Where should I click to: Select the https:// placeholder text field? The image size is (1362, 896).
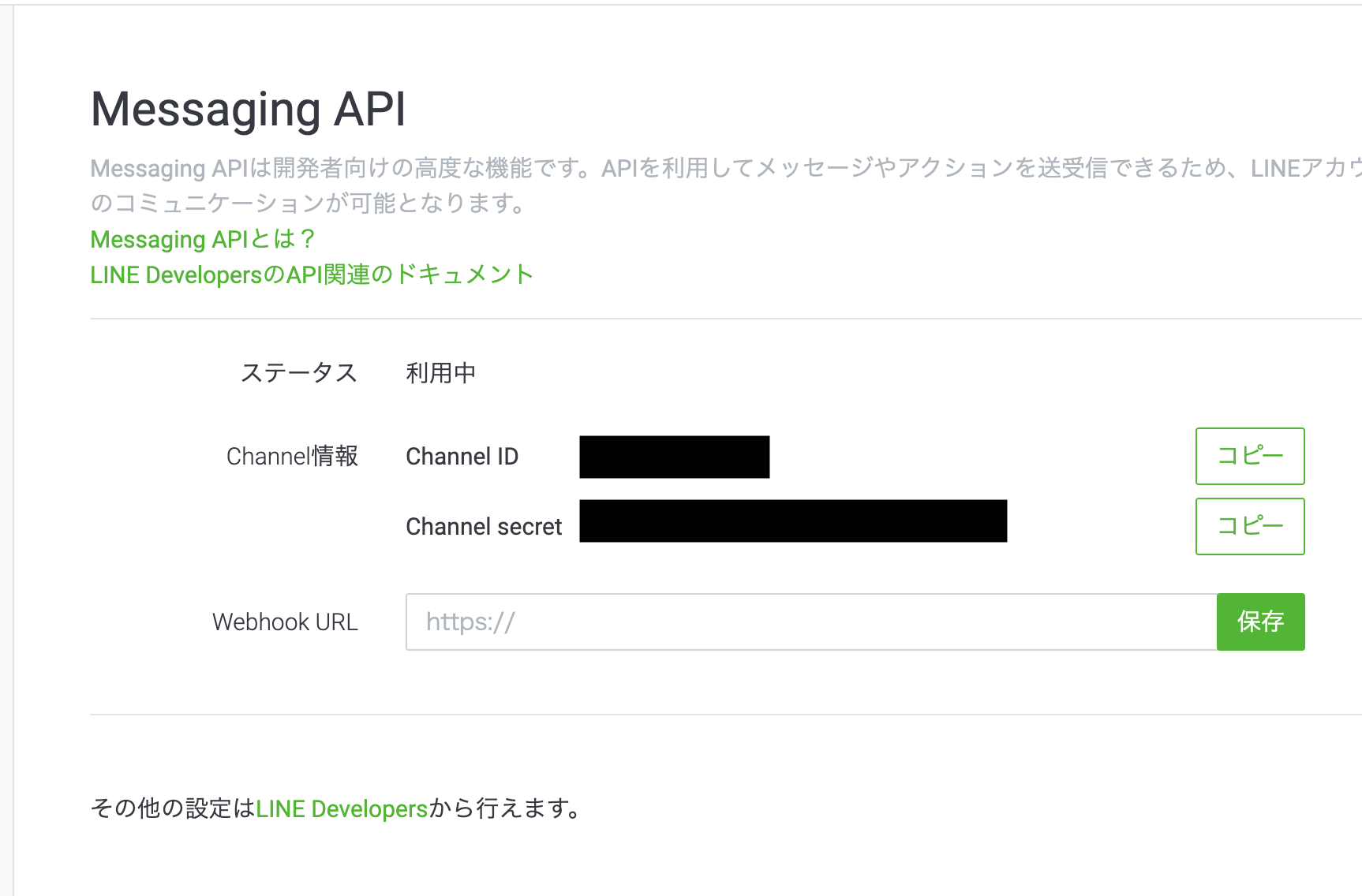pyautogui.click(x=470, y=622)
